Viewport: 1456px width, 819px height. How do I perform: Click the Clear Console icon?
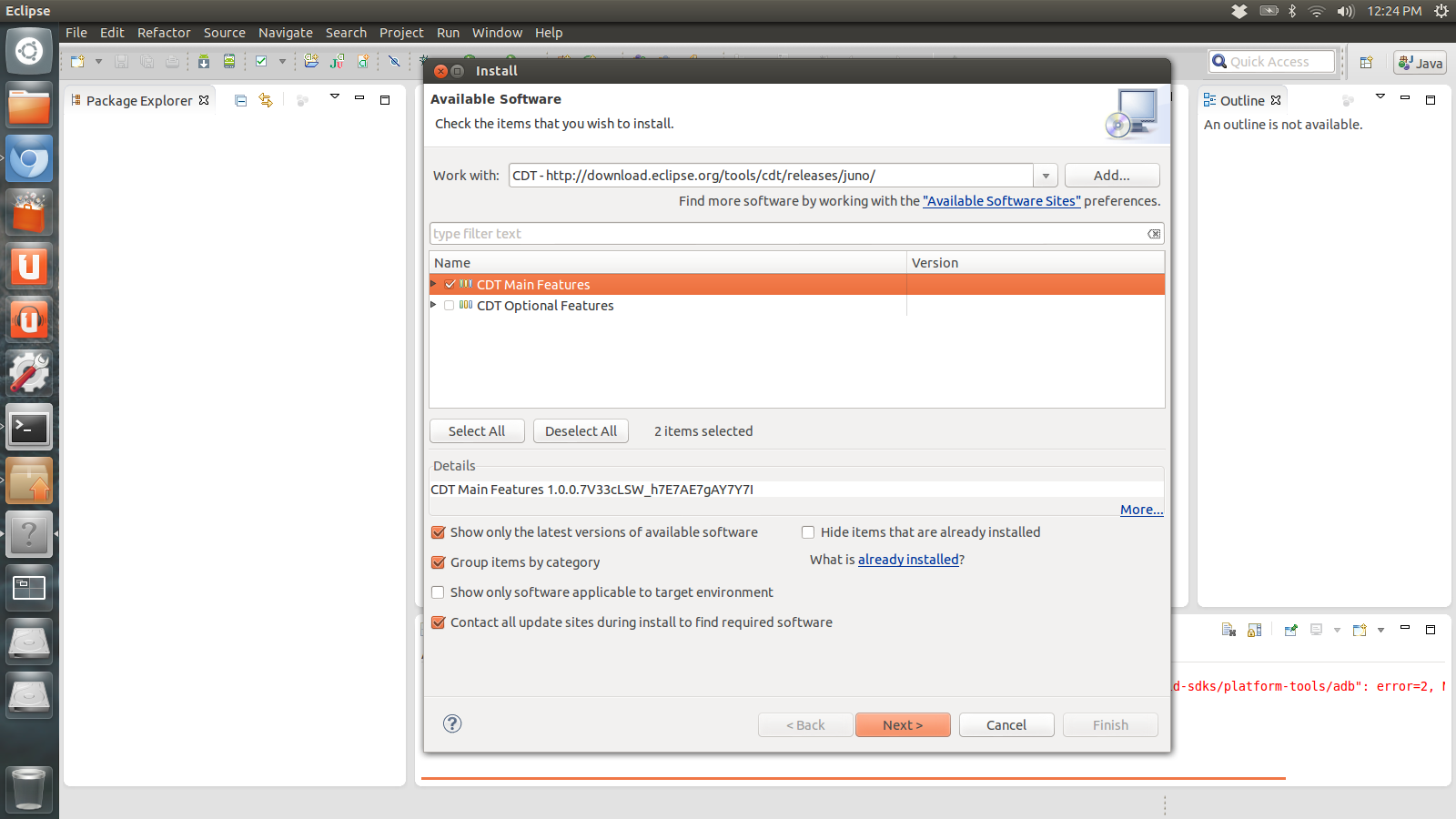[x=1228, y=630]
